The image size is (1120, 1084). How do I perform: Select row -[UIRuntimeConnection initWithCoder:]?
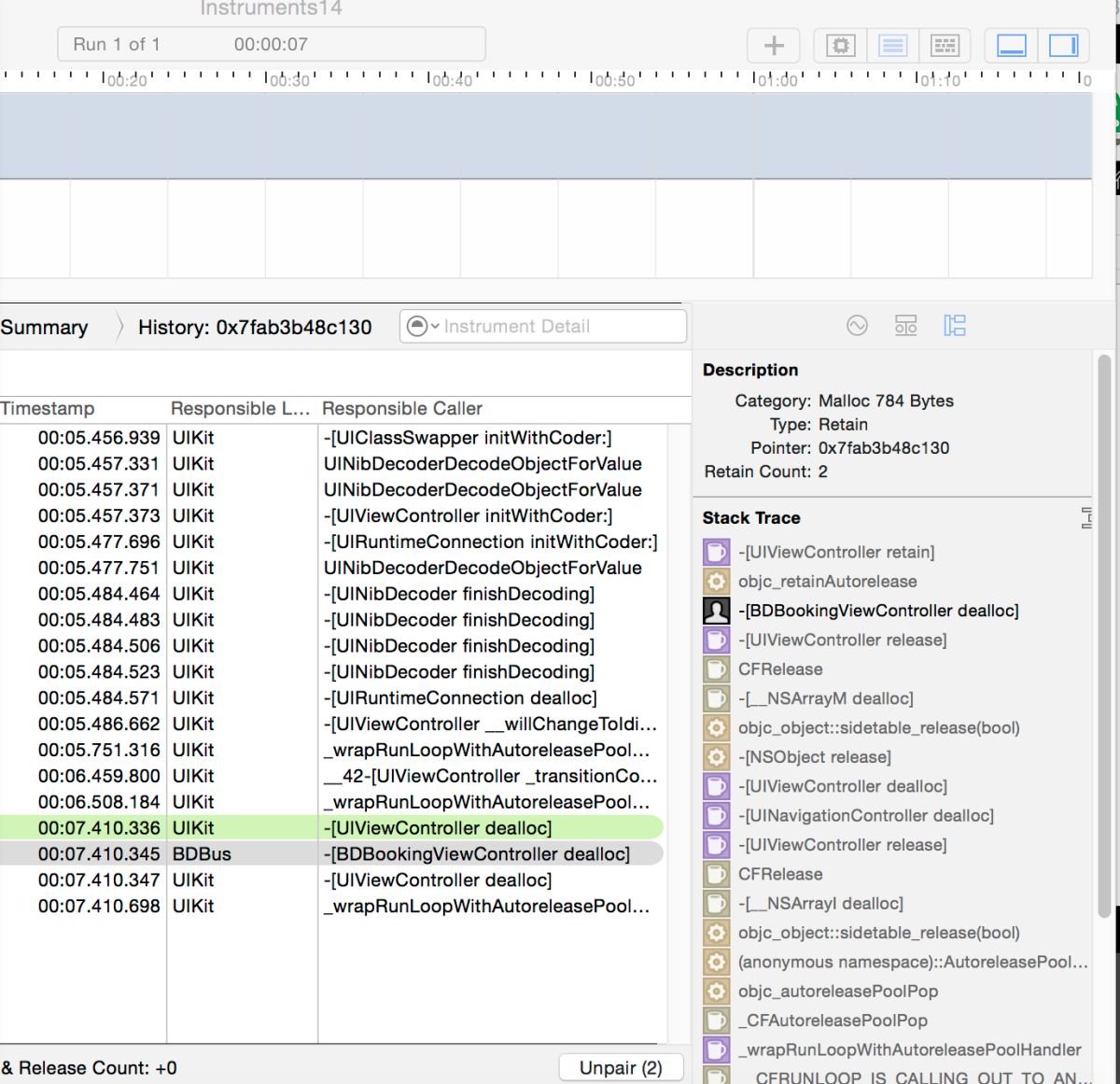332,542
